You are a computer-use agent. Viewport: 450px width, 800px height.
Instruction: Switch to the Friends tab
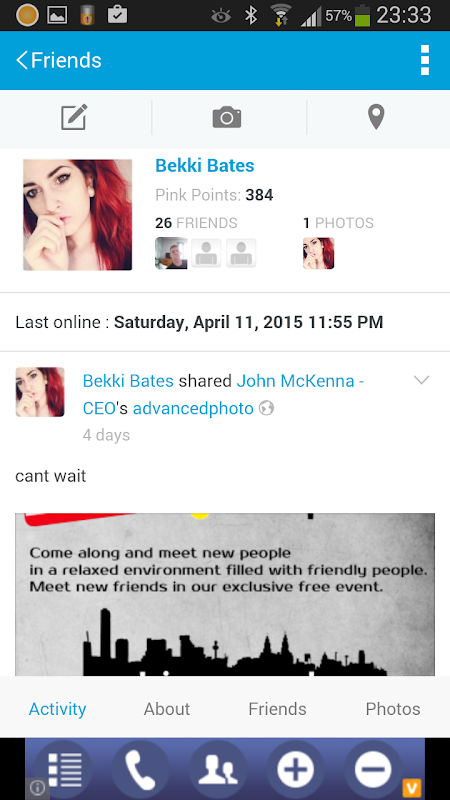click(278, 709)
